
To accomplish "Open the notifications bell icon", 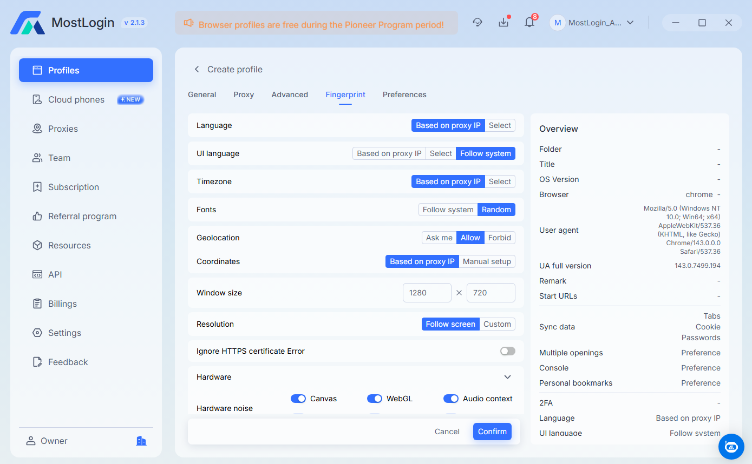I will 529,22.
